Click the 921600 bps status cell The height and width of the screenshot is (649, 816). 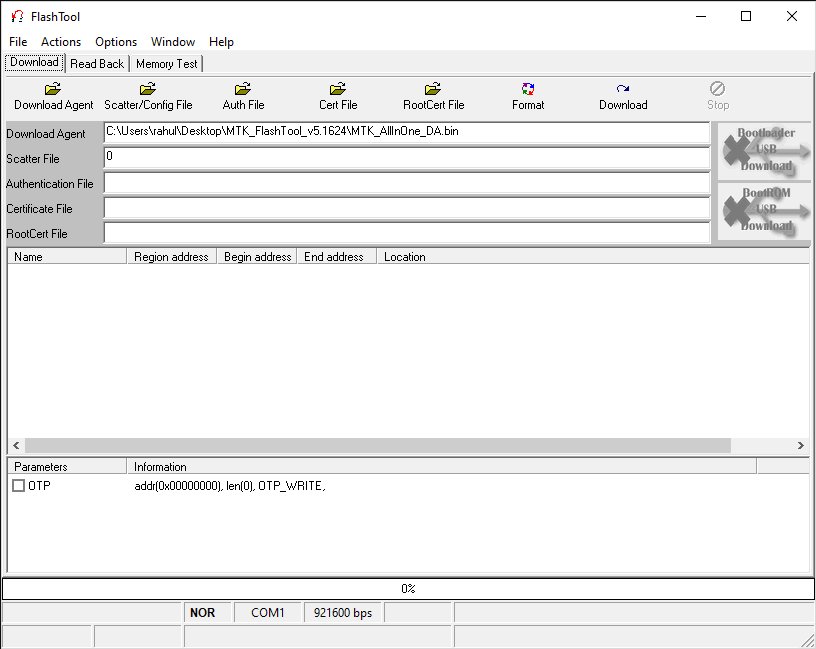(343, 613)
